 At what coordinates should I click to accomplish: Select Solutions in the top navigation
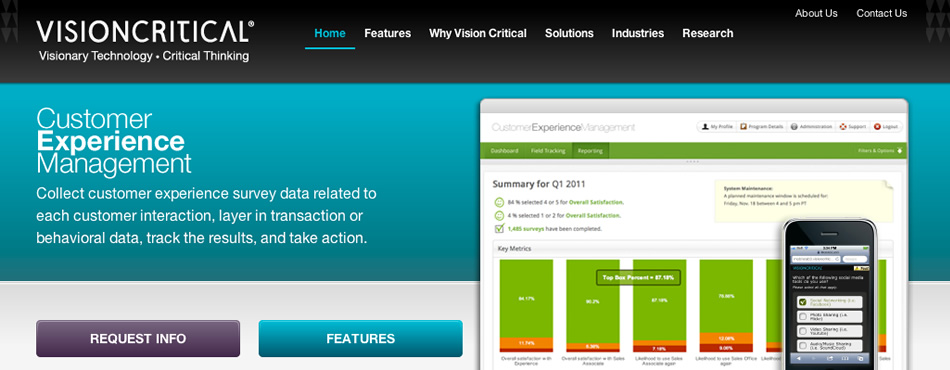pyautogui.click(x=569, y=33)
